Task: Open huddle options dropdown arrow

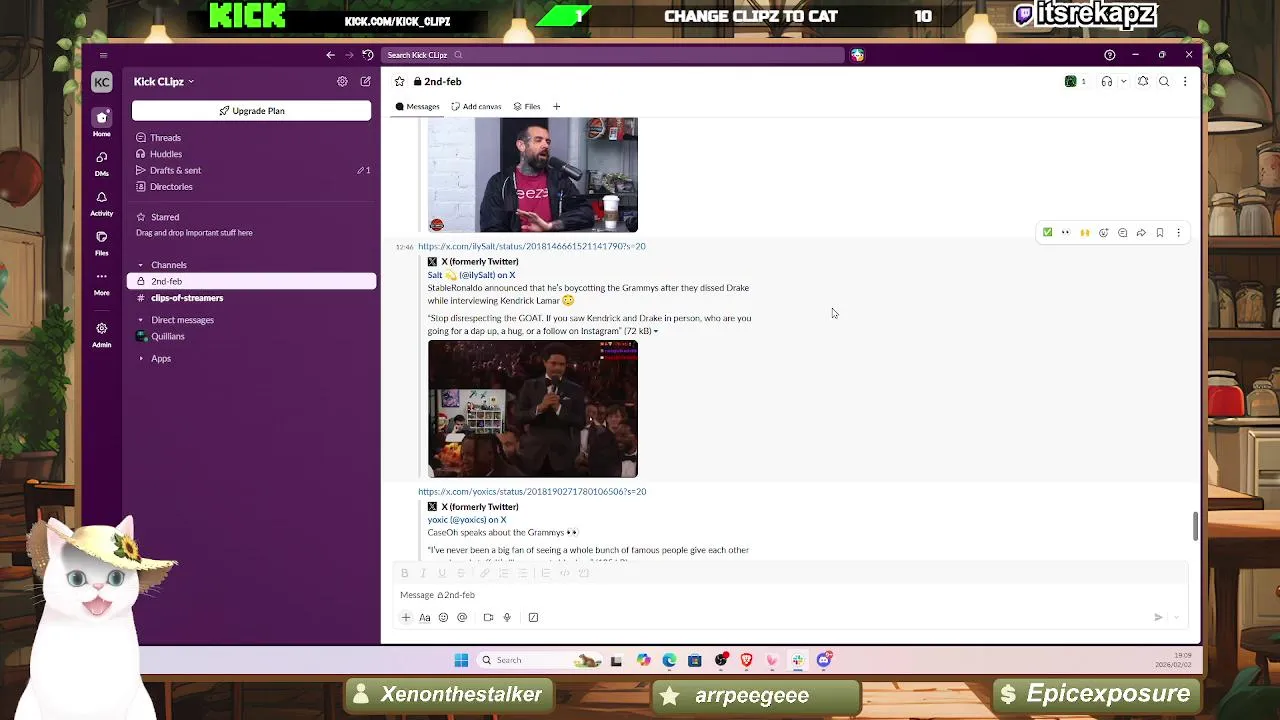Action: click(1124, 82)
